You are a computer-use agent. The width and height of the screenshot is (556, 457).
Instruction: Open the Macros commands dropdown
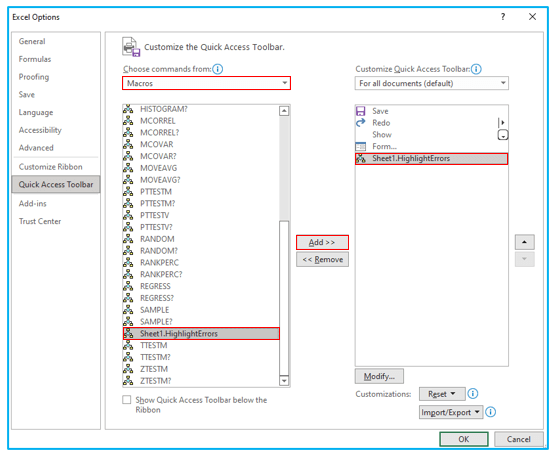tap(206, 83)
